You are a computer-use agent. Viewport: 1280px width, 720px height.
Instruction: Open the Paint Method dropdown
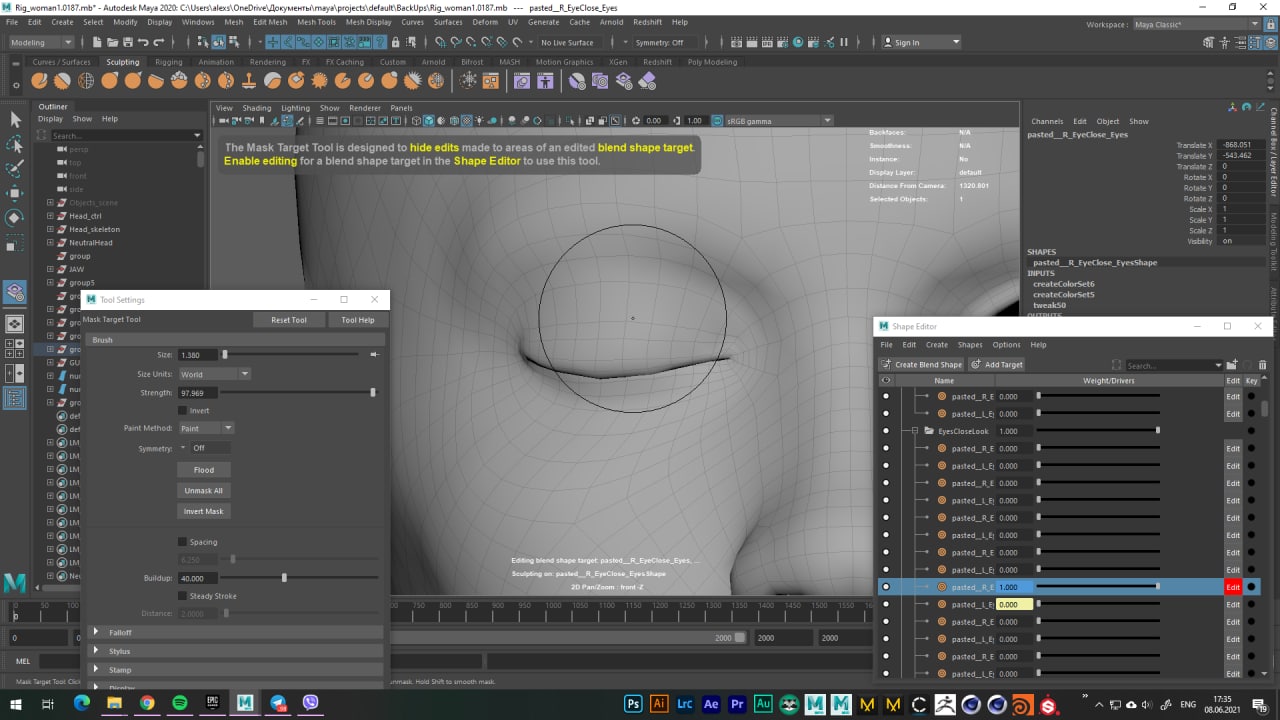click(206, 428)
